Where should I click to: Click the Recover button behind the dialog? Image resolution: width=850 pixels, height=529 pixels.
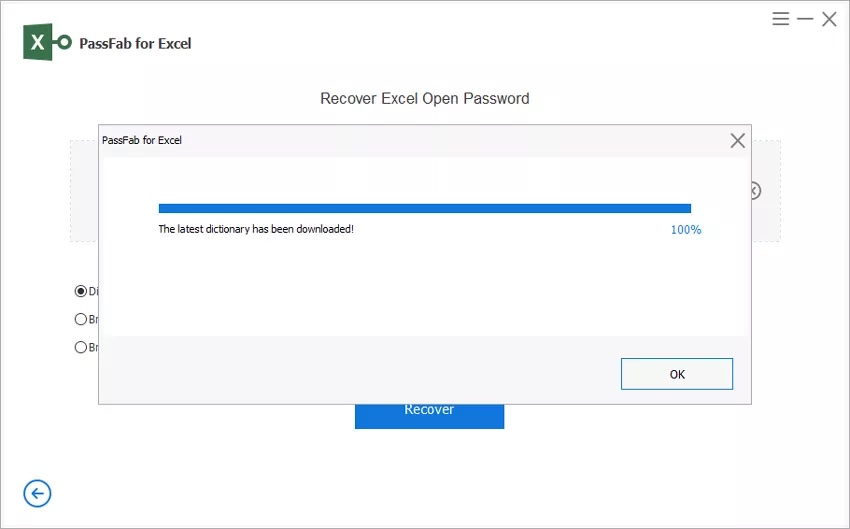(429, 416)
